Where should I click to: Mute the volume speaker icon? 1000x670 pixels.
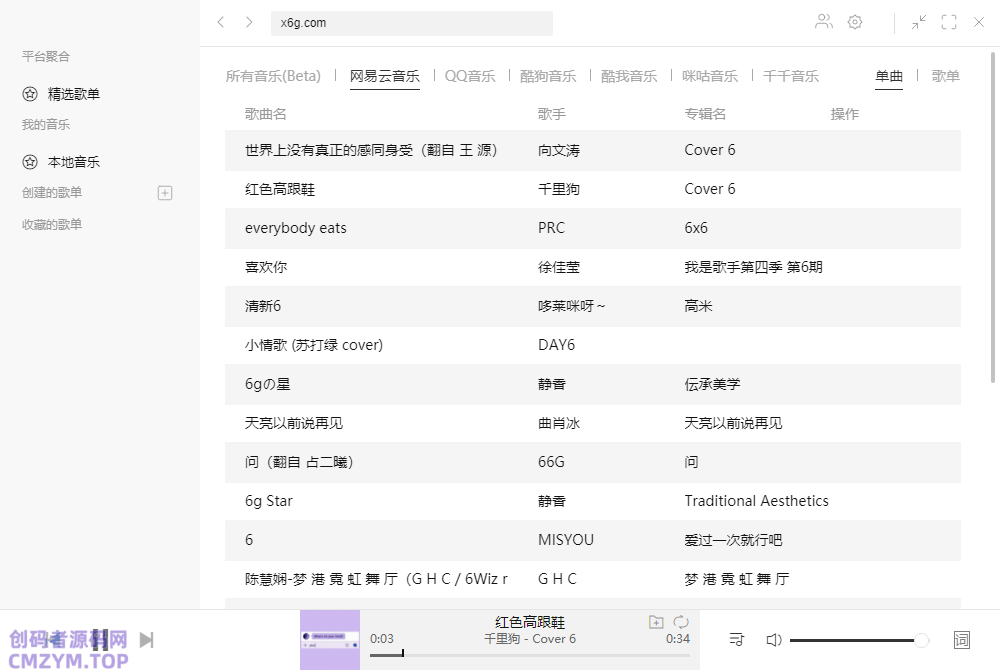(x=773, y=639)
